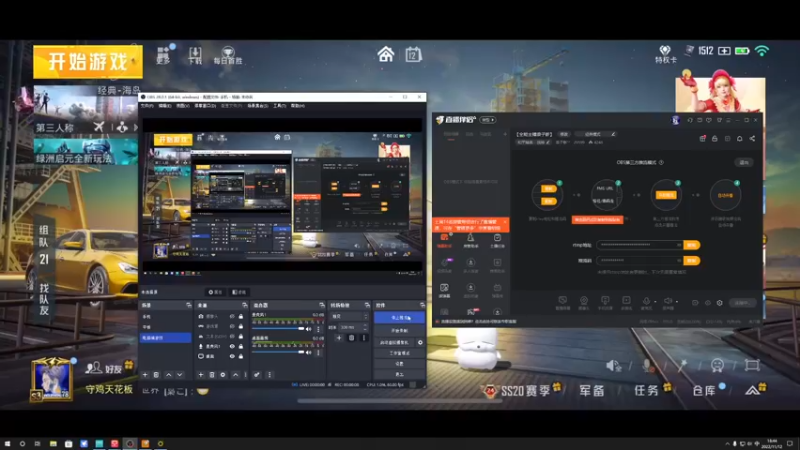Open the OBS scene transition type dropdown
The width and height of the screenshot is (800, 450).
349,316
